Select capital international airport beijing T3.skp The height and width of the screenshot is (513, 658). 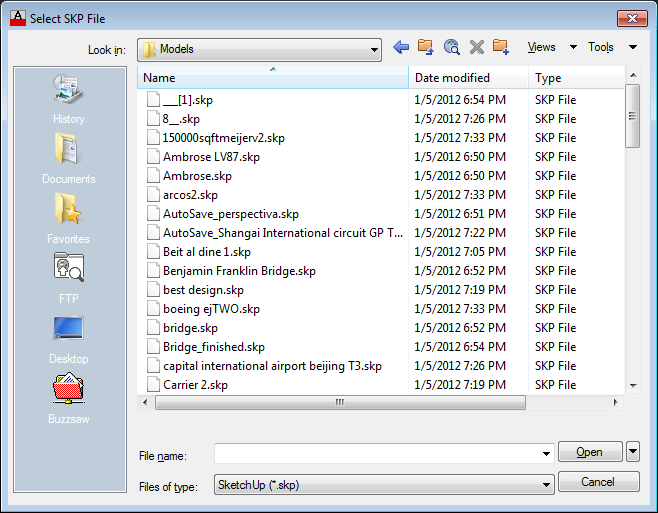point(272,366)
